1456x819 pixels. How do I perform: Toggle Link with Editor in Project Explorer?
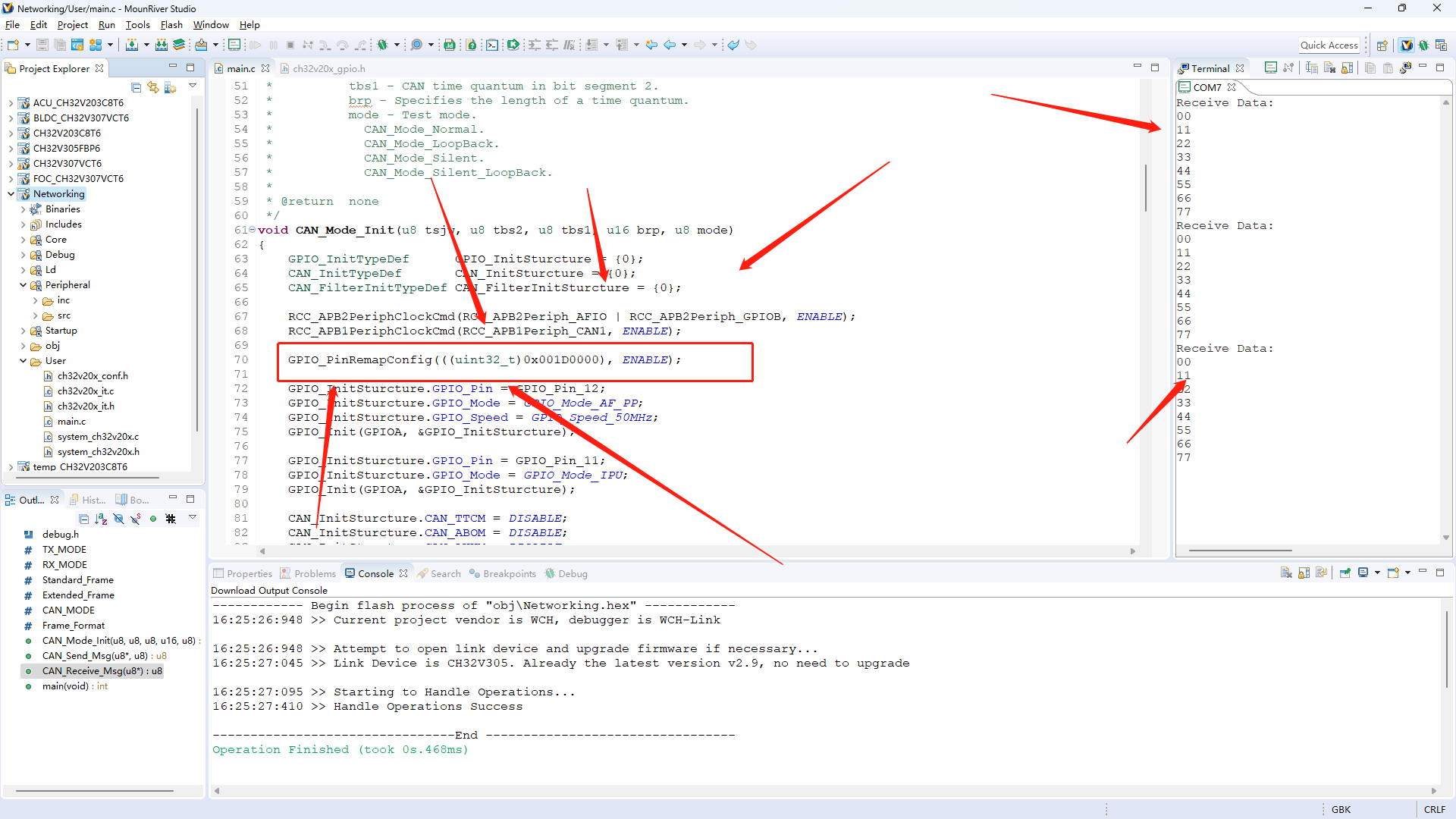[x=153, y=87]
